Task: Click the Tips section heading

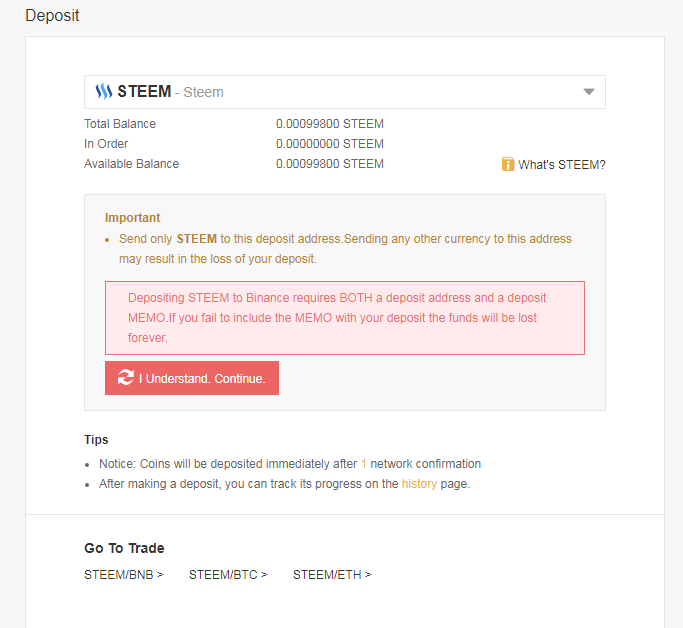Action: pyautogui.click(x=96, y=440)
